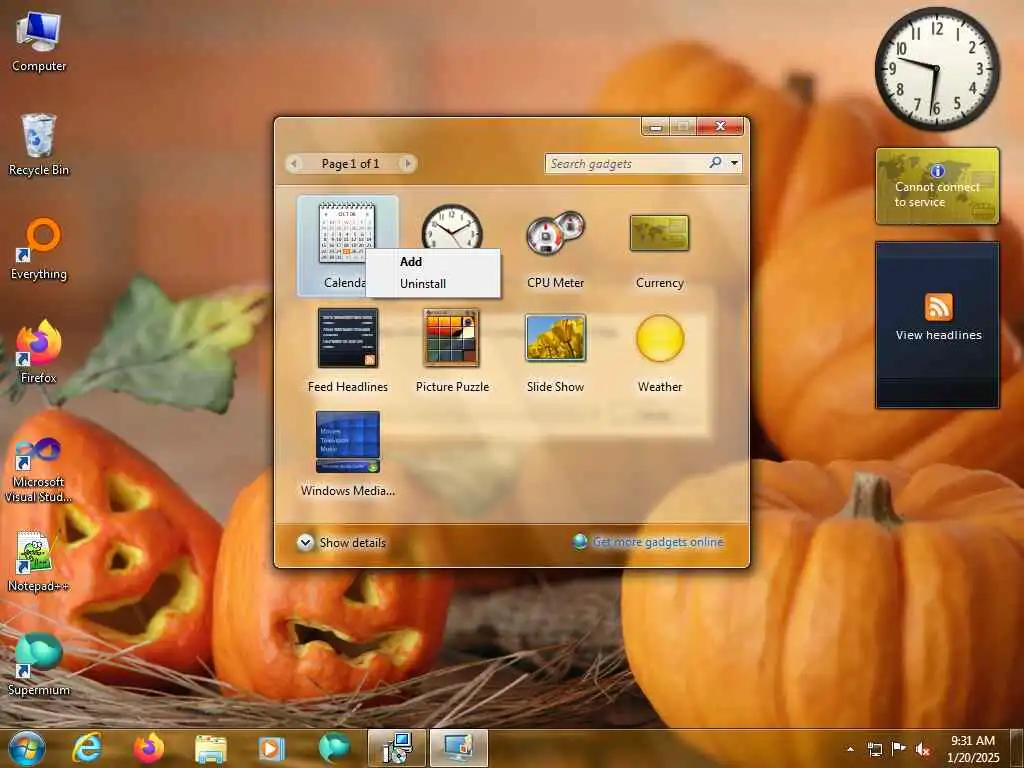This screenshot has height=768, width=1024.
Task: Go to next gadget page arrow
Action: [x=408, y=163]
